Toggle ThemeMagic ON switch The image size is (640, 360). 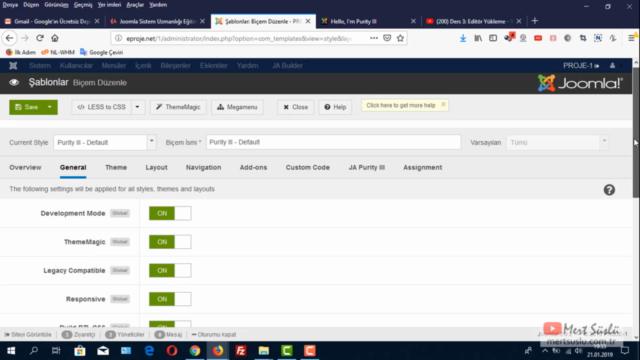[170, 242]
